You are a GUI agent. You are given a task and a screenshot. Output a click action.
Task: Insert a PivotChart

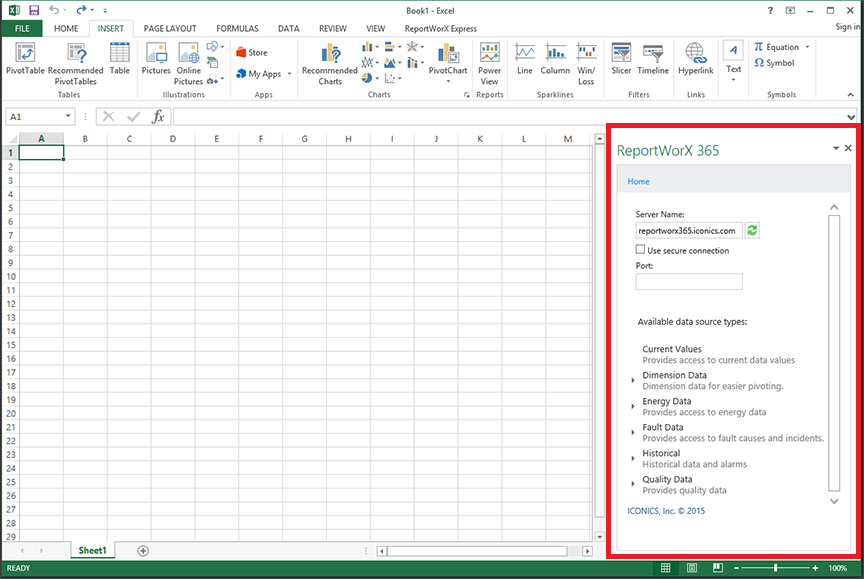[x=447, y=64]
